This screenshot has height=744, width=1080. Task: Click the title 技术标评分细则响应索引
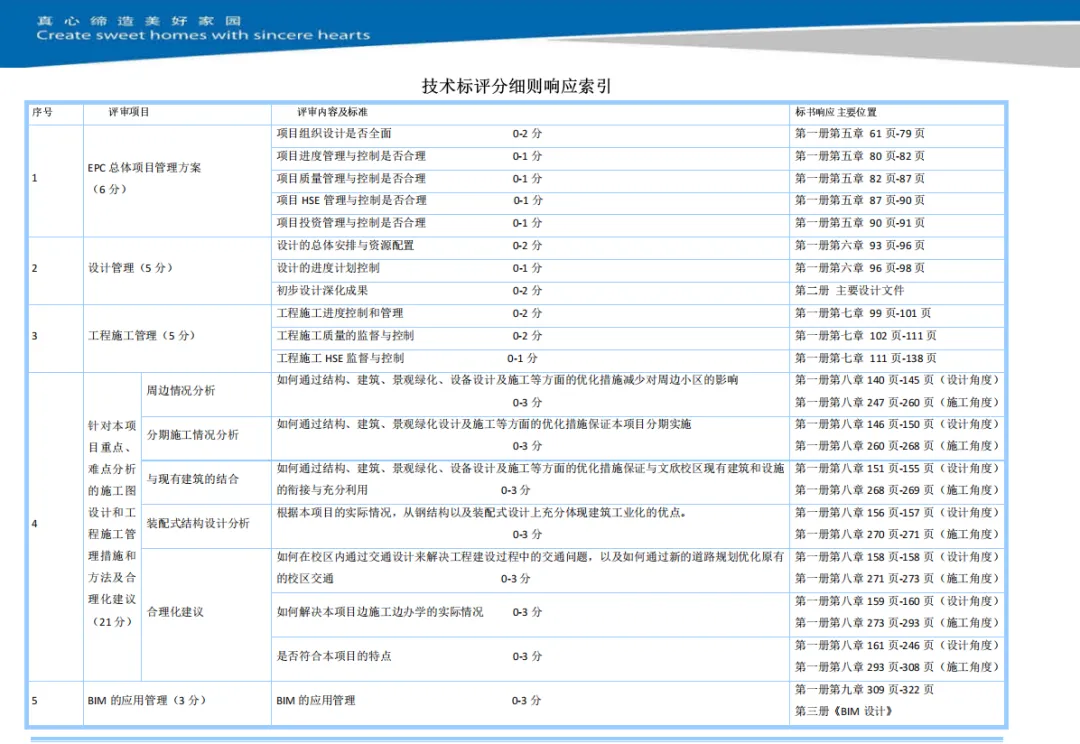(x=516, y=86)
